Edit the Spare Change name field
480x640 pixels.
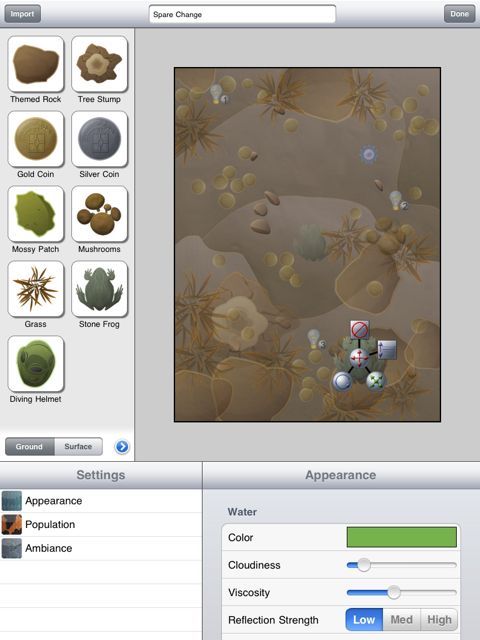coord(242,14)
